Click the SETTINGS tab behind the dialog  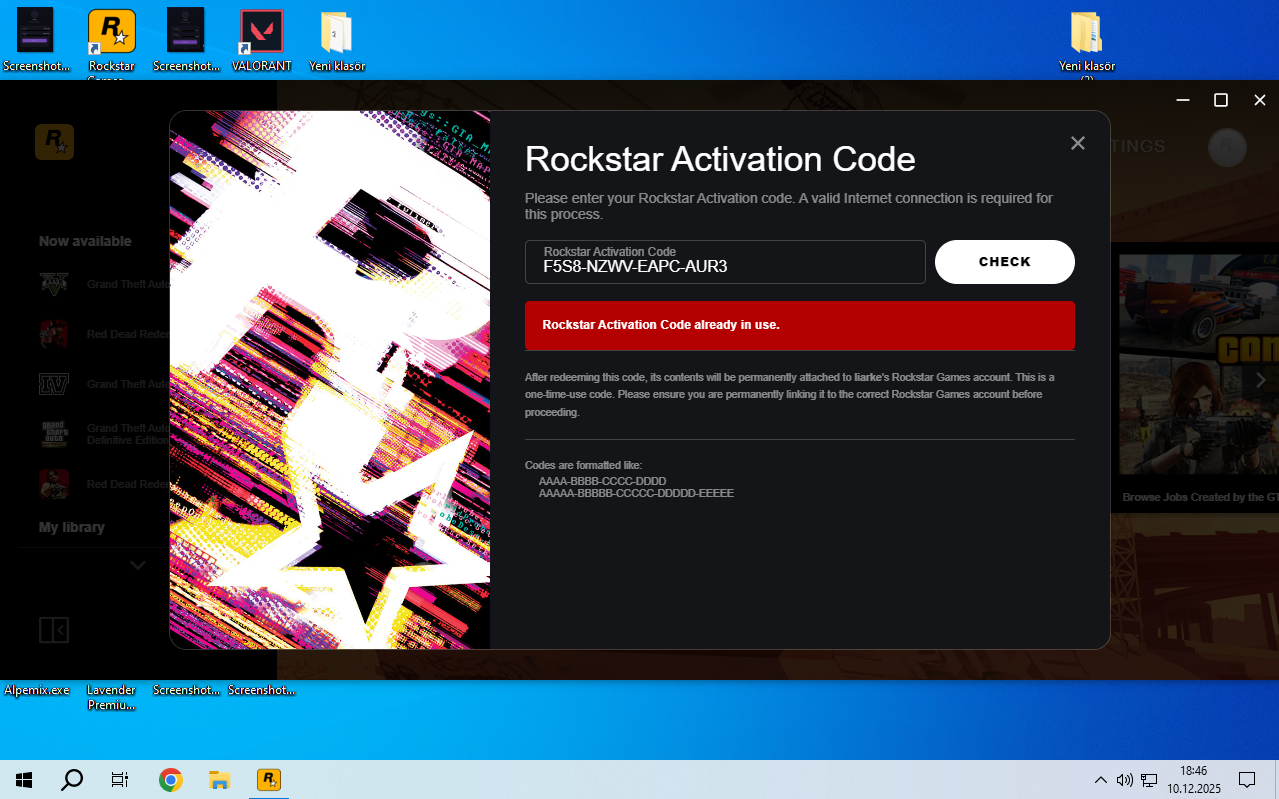click(1138, 146)
